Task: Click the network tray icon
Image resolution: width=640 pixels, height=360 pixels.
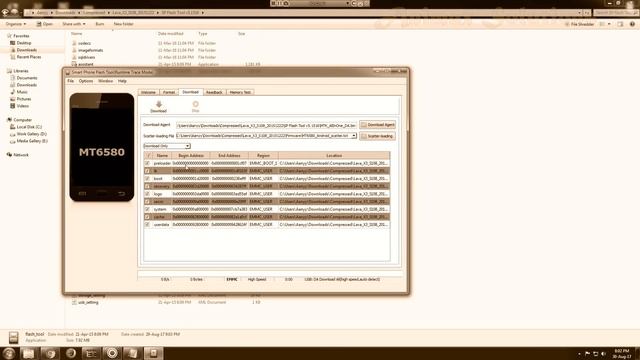Action: point(596,353)
